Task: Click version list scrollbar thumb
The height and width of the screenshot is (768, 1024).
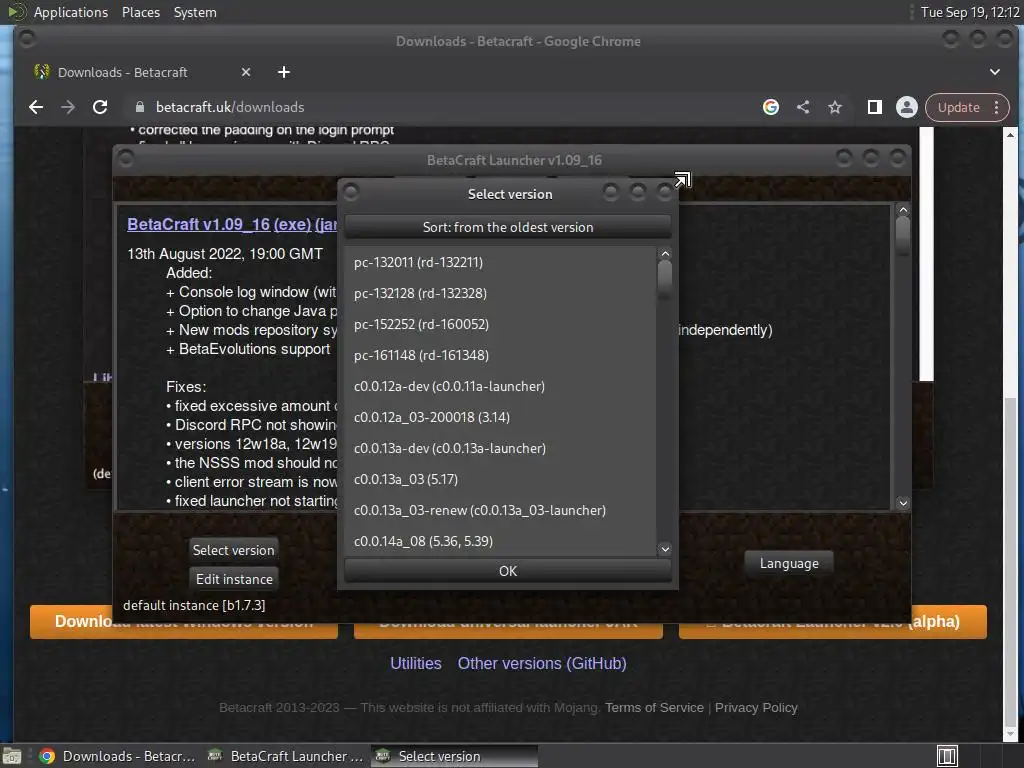Action: pos(665,278)
